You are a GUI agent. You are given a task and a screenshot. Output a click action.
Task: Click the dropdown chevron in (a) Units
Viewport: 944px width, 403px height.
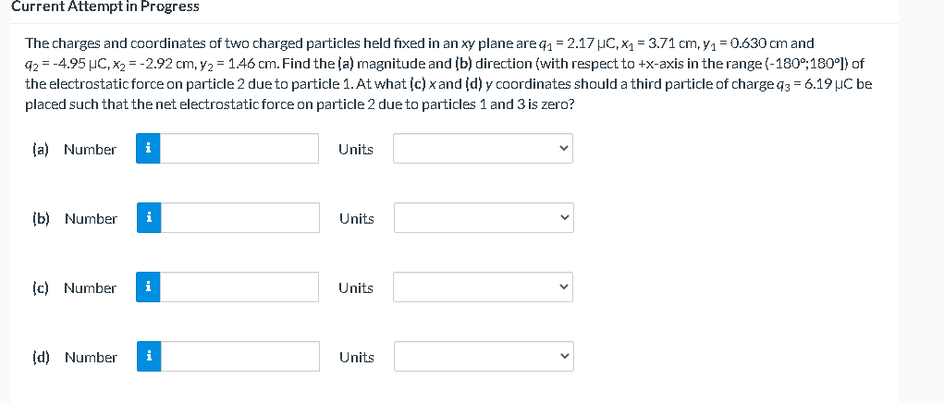tap(563, 148)
